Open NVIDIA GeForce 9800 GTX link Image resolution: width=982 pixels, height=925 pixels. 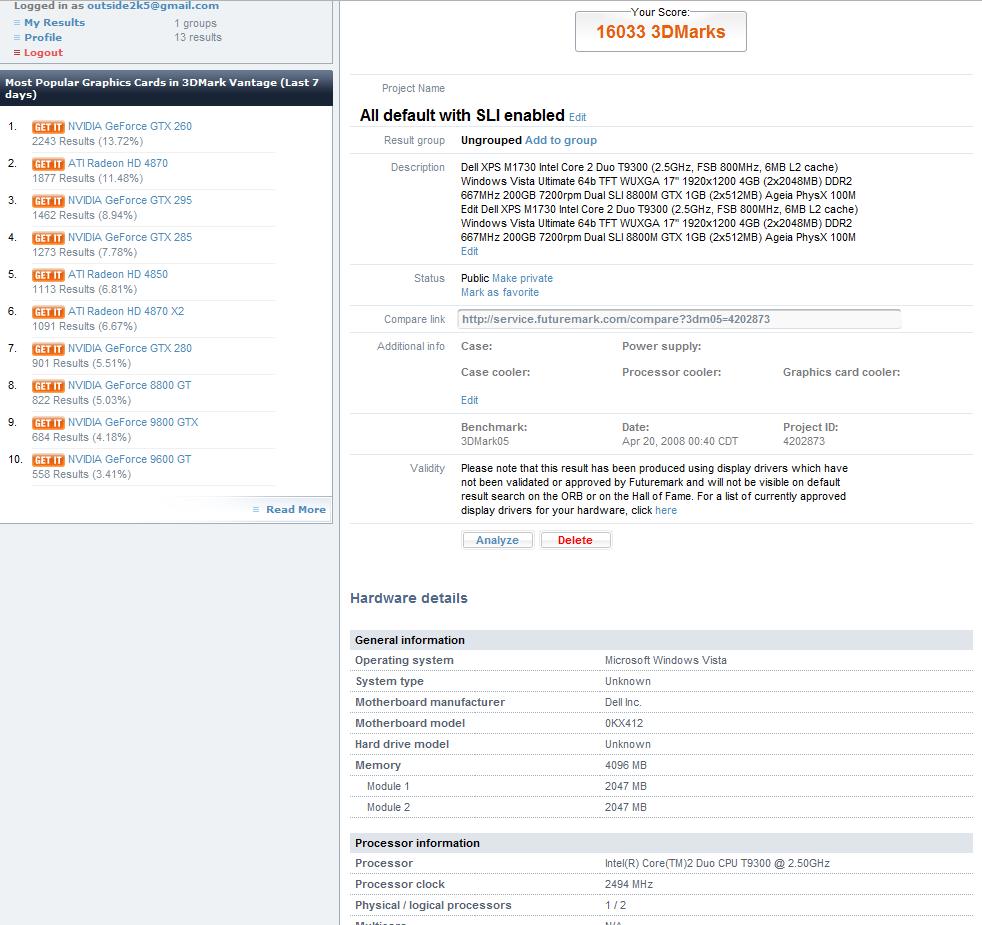[133, 421]
